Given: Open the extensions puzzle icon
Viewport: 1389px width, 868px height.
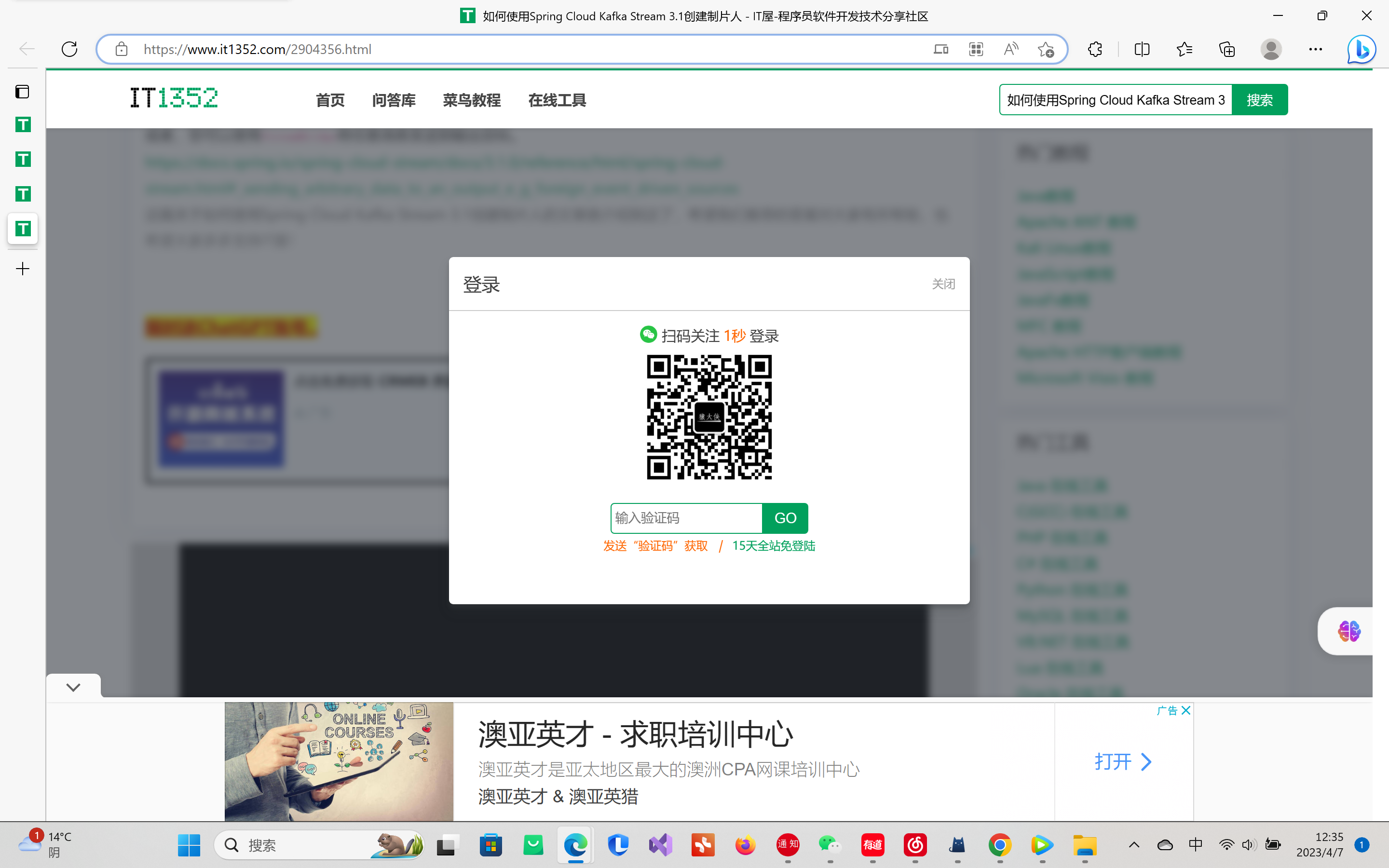Looking at the screenshot, I should [x=1094, y=49].
